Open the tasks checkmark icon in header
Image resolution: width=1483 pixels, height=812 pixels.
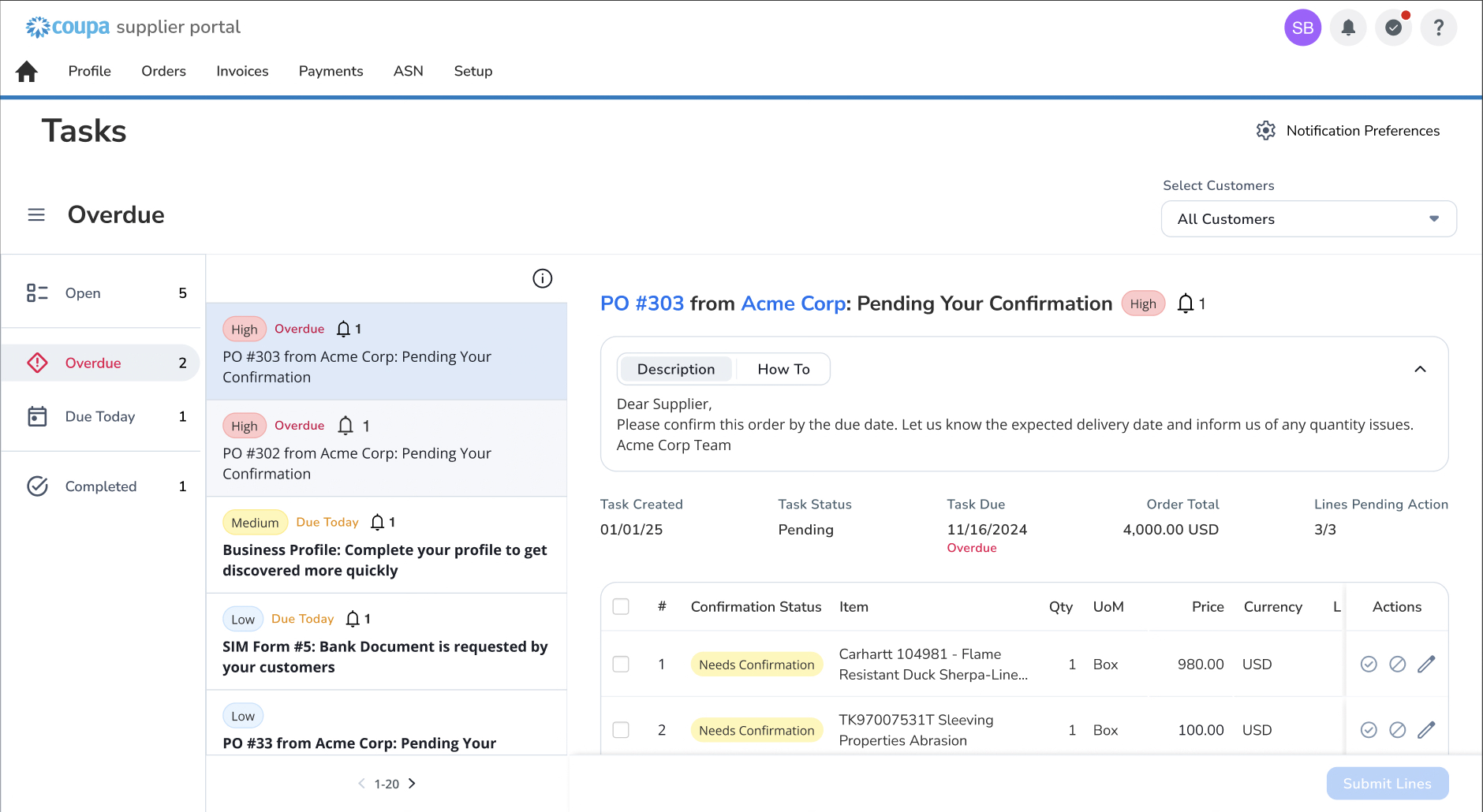(1394, 28)
